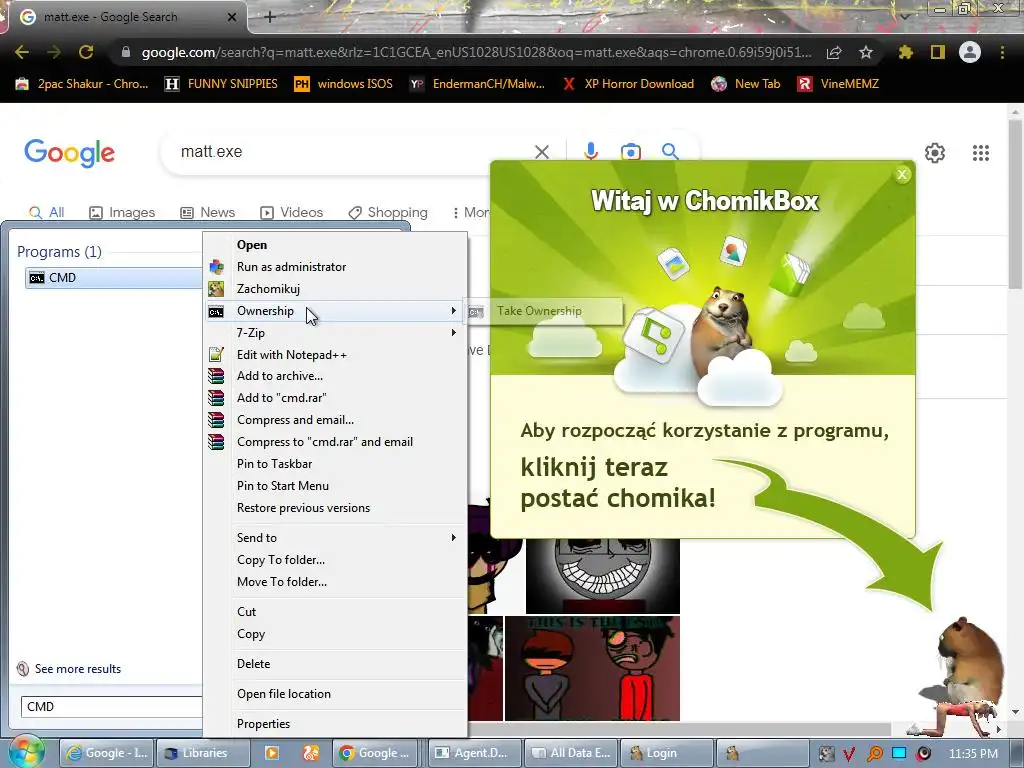Go back using the Chrome back arrow
Screen dimensions: 1024x768
pyautogui.click(x=22, y=52)
